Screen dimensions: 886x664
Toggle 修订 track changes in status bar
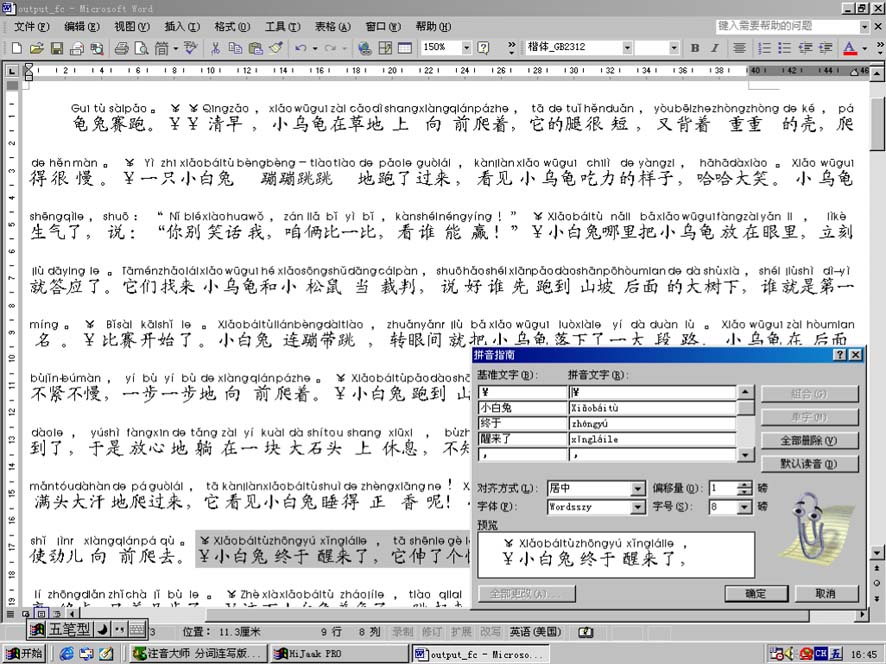click(432, 632)
